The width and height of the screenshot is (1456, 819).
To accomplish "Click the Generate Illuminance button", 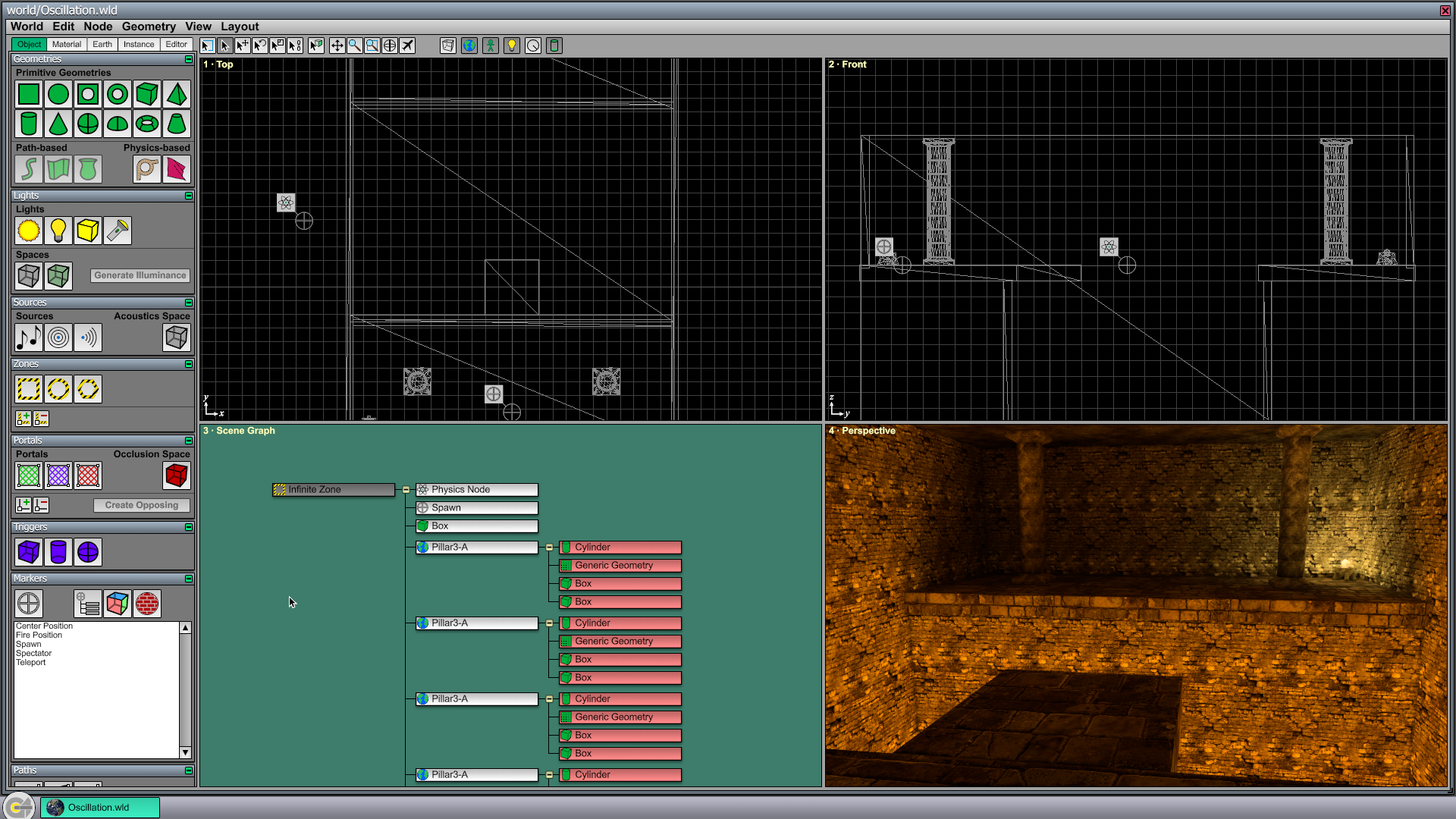I will 140,275.
